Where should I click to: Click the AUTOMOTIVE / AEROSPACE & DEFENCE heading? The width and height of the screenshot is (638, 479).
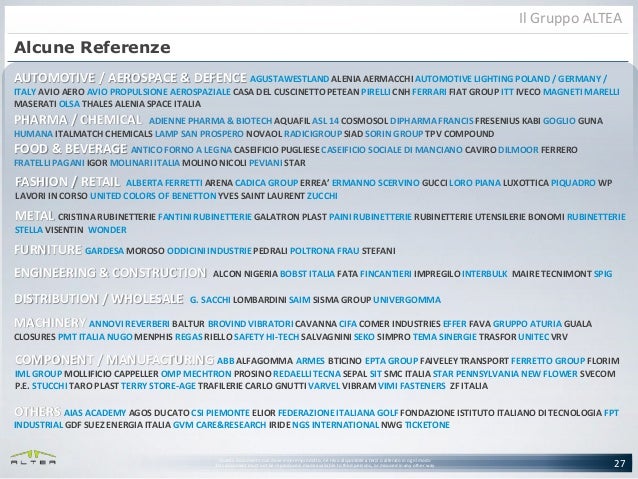point(130,78)
